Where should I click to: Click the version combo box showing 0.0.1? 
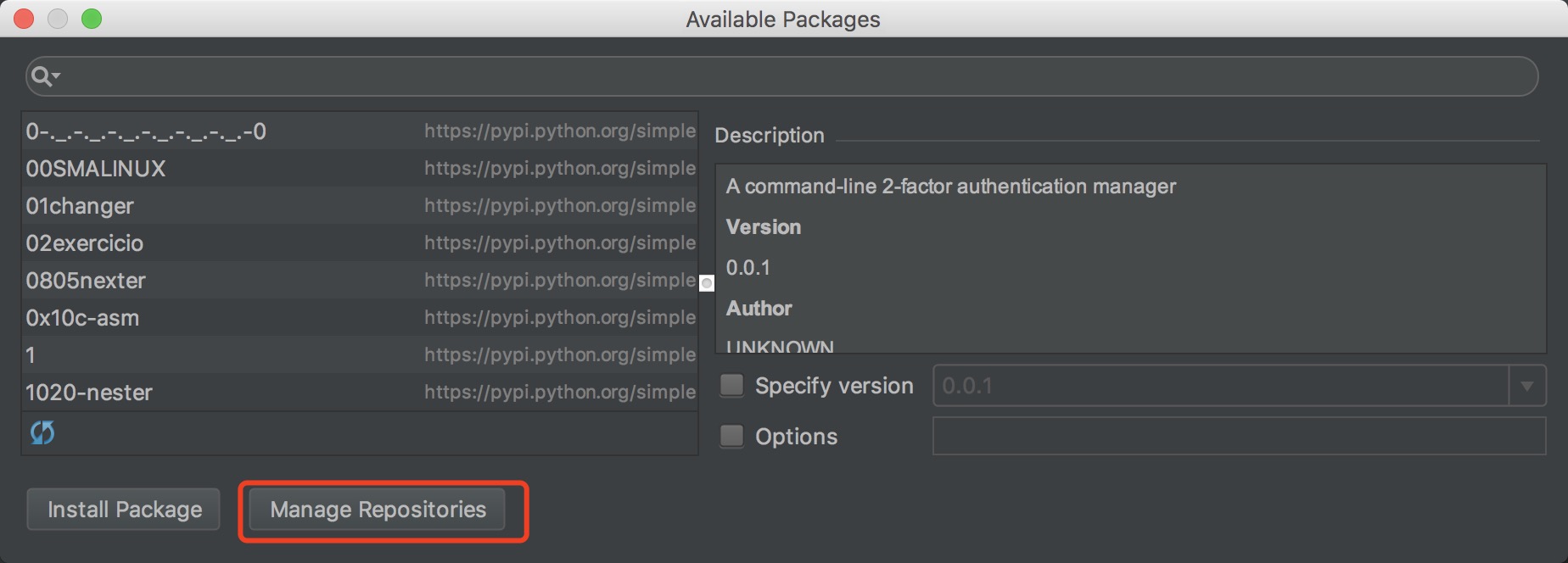pos(1240,386)
